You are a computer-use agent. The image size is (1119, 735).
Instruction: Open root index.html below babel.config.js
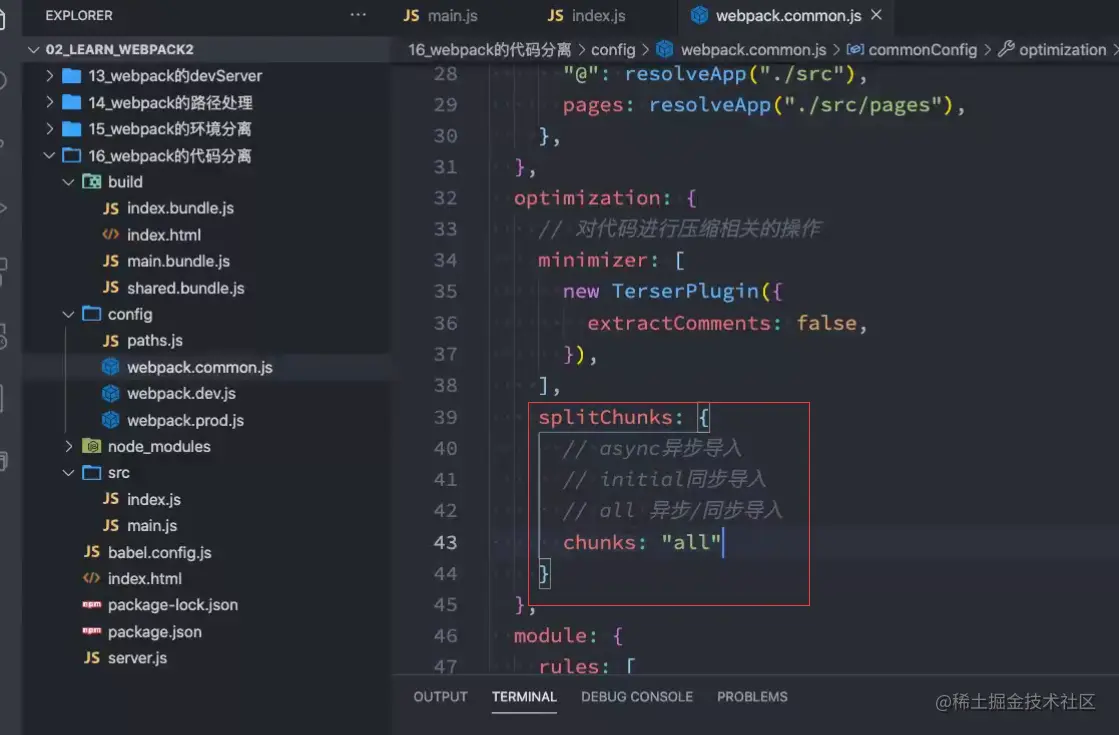(x=144, y=579)
